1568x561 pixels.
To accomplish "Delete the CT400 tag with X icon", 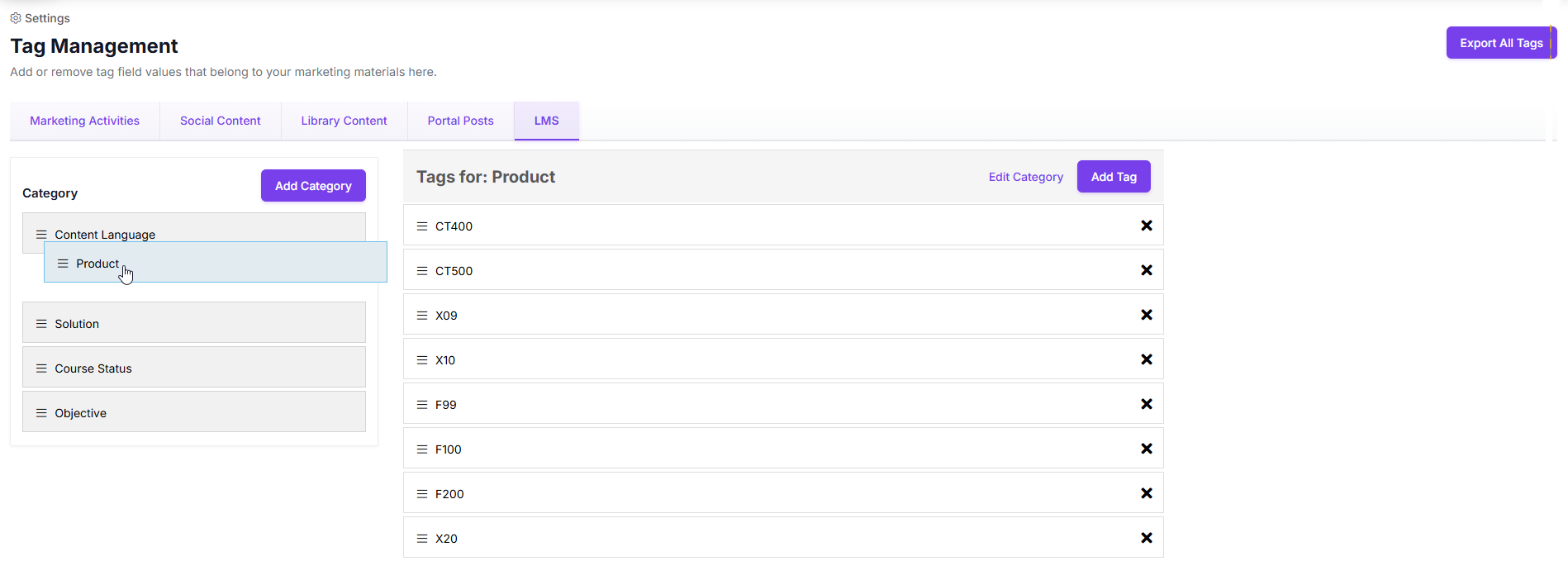I will coord(1146,226).
